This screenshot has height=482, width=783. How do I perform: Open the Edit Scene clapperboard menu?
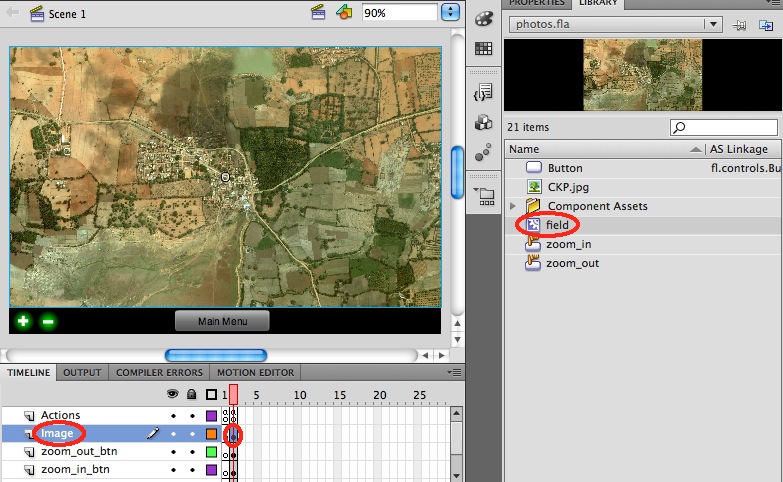(318, 12)
